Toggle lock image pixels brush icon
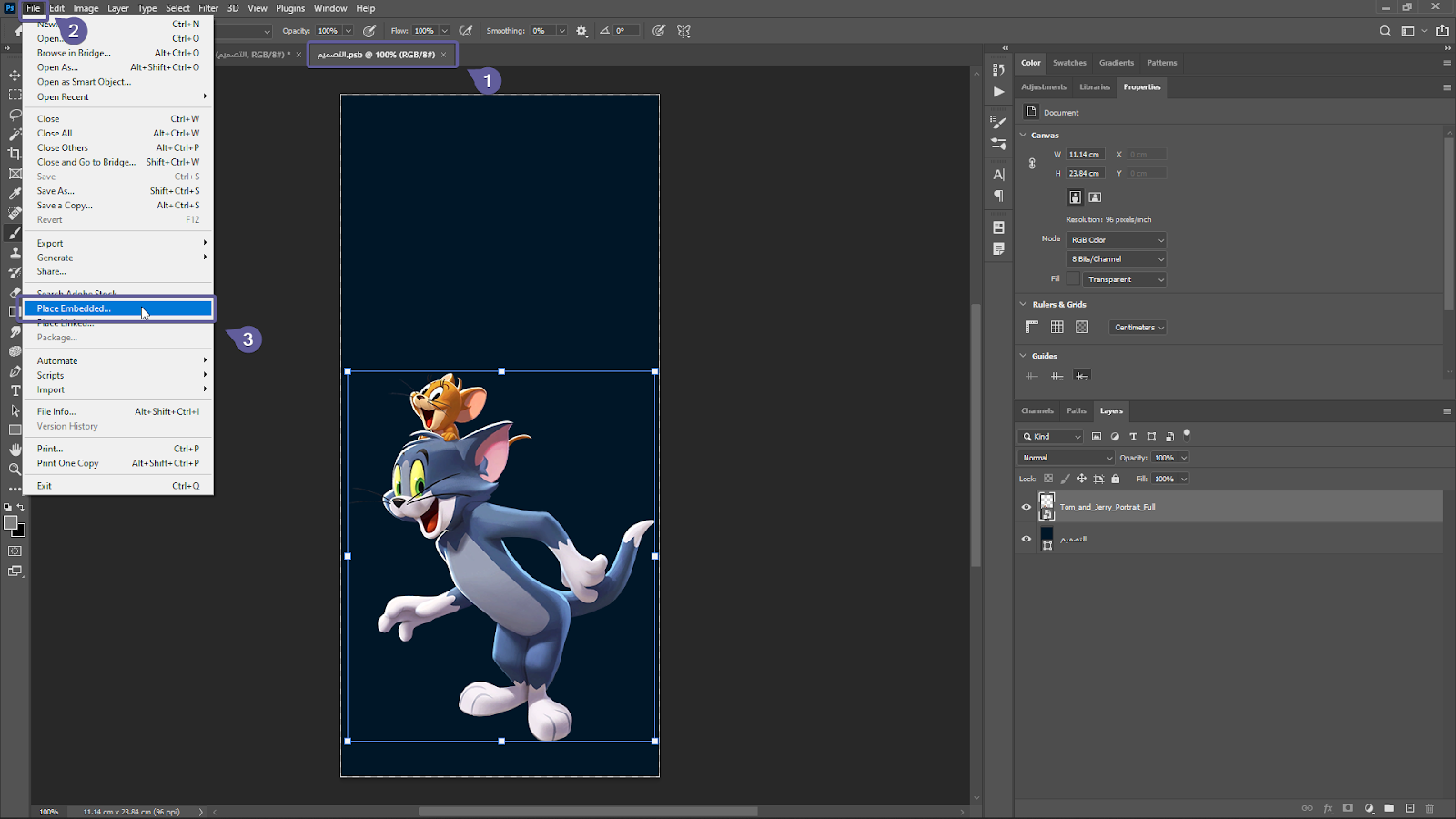This screenshot has width=1456, height=819. pos(1065,479)
